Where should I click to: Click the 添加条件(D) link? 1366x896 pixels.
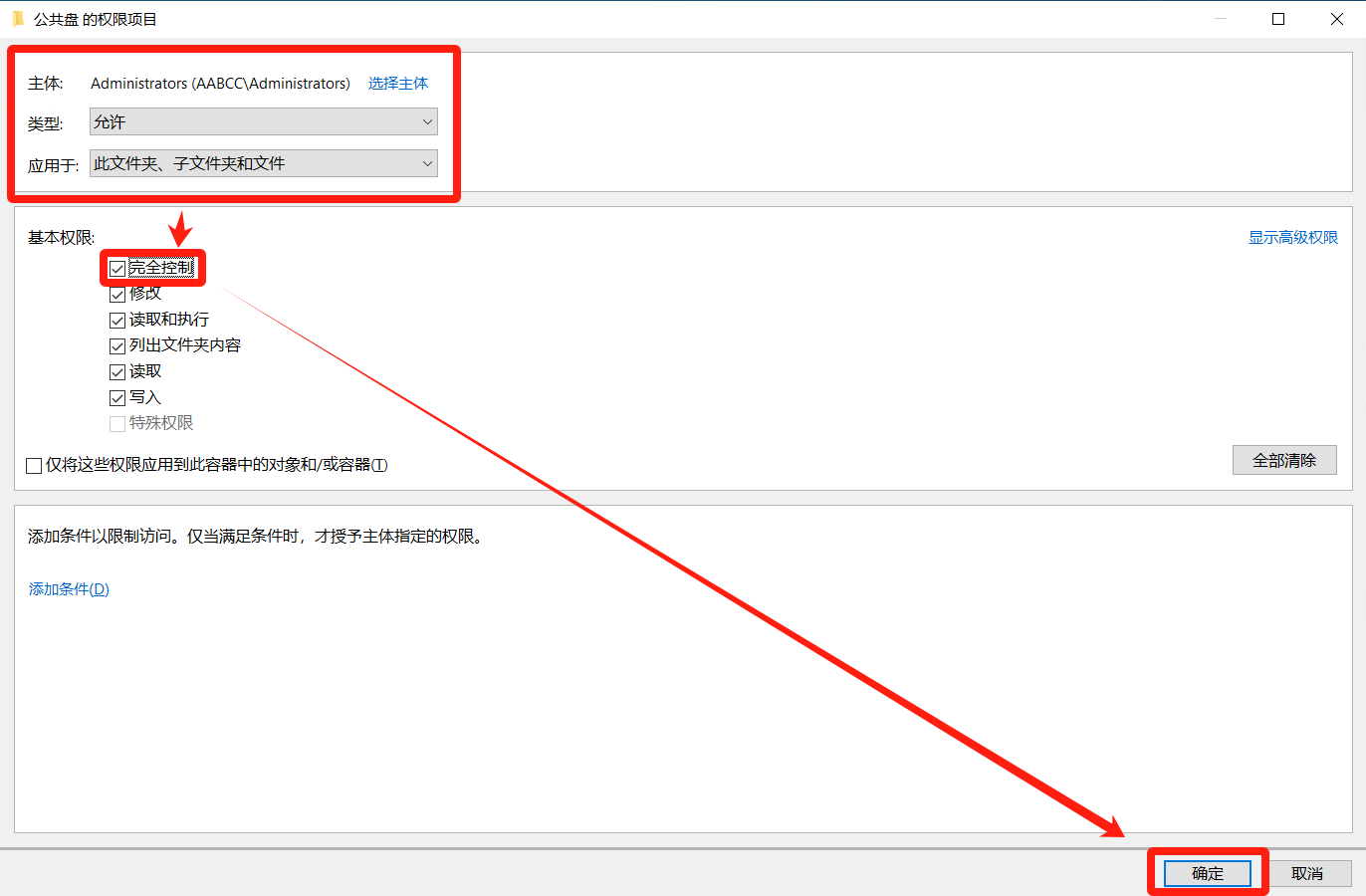(69, 589)
